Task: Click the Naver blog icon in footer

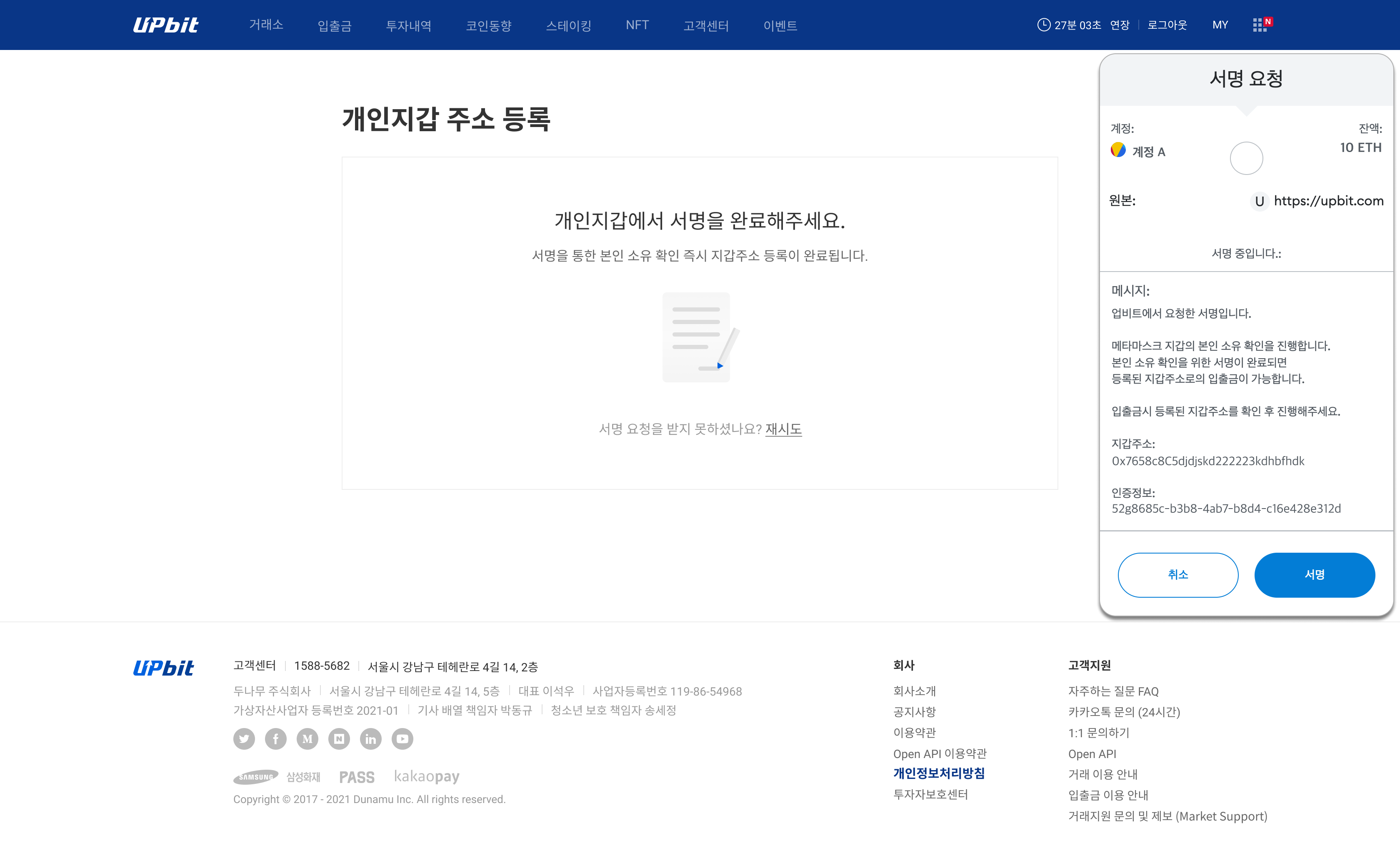Action: [x=339, y=739]
